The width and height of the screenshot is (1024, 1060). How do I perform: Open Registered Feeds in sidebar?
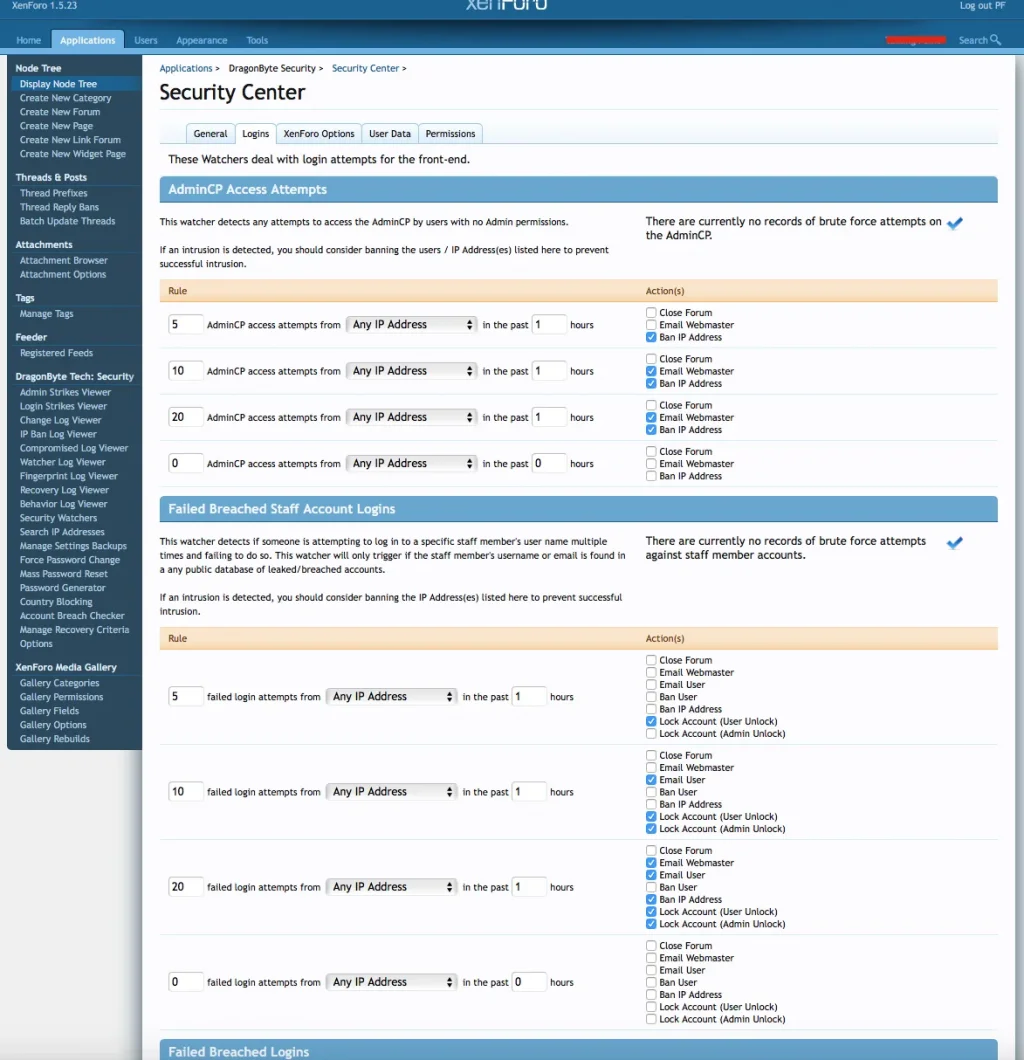click(56, 353)
